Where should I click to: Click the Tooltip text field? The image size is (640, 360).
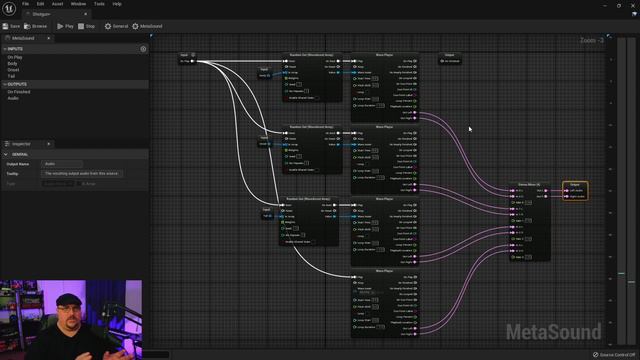(82, 173)
